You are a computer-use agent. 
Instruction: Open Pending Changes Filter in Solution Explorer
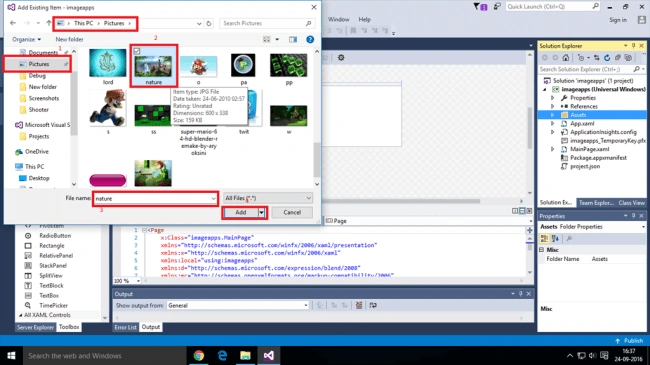(x=582, y=58)
